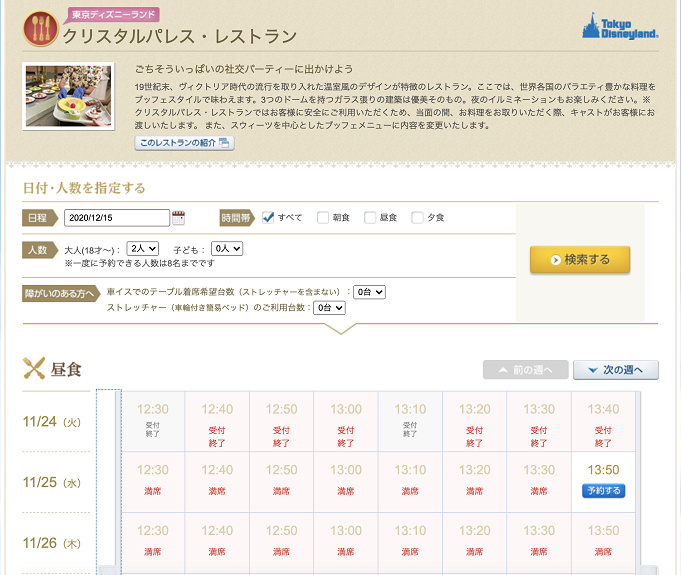This screenshot has width=681, height=575.
Task: Open the children 子ども count dropdown
Action: [227, 248]
